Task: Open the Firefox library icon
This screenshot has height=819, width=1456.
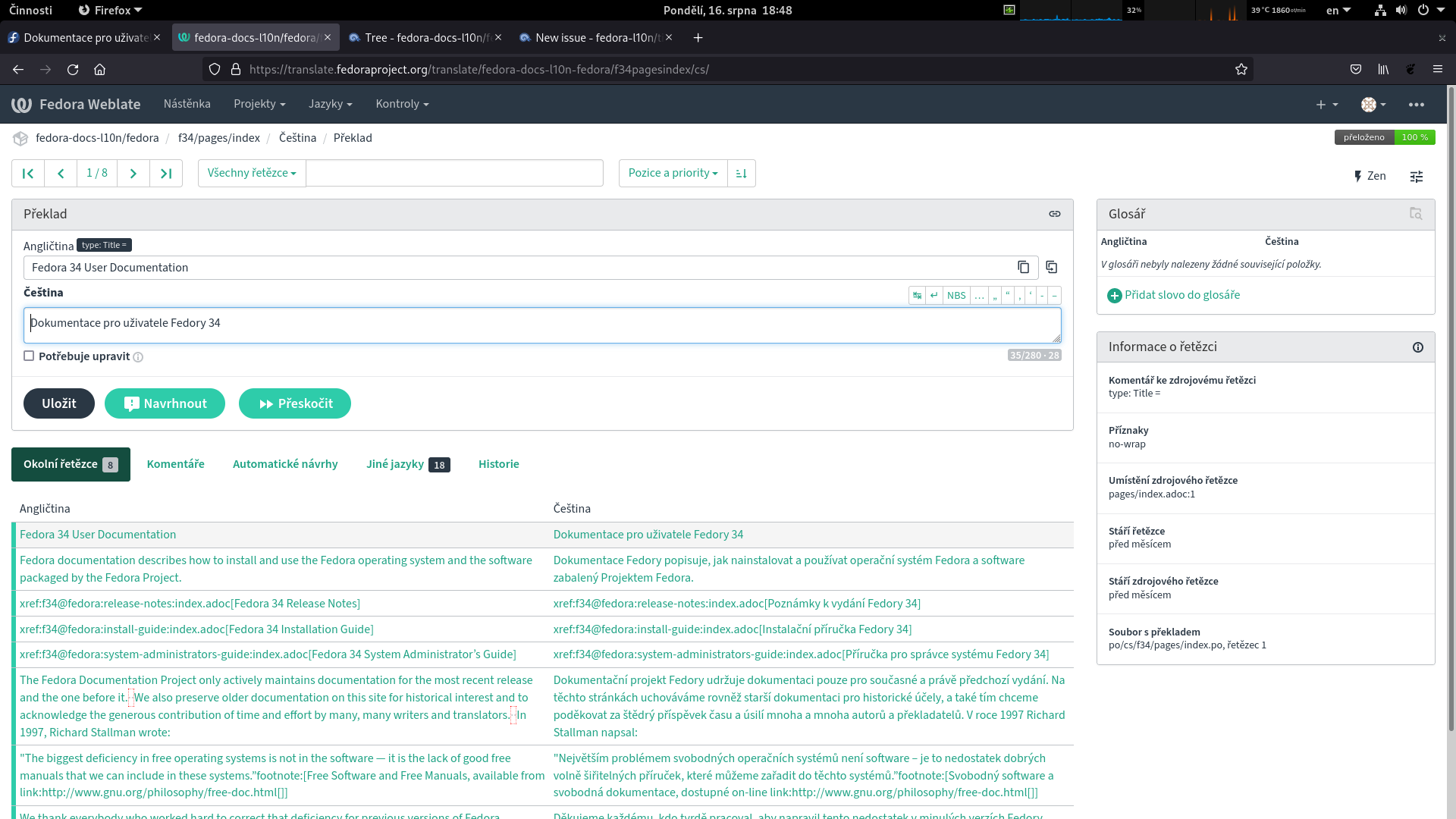Action: point(1383,70)
